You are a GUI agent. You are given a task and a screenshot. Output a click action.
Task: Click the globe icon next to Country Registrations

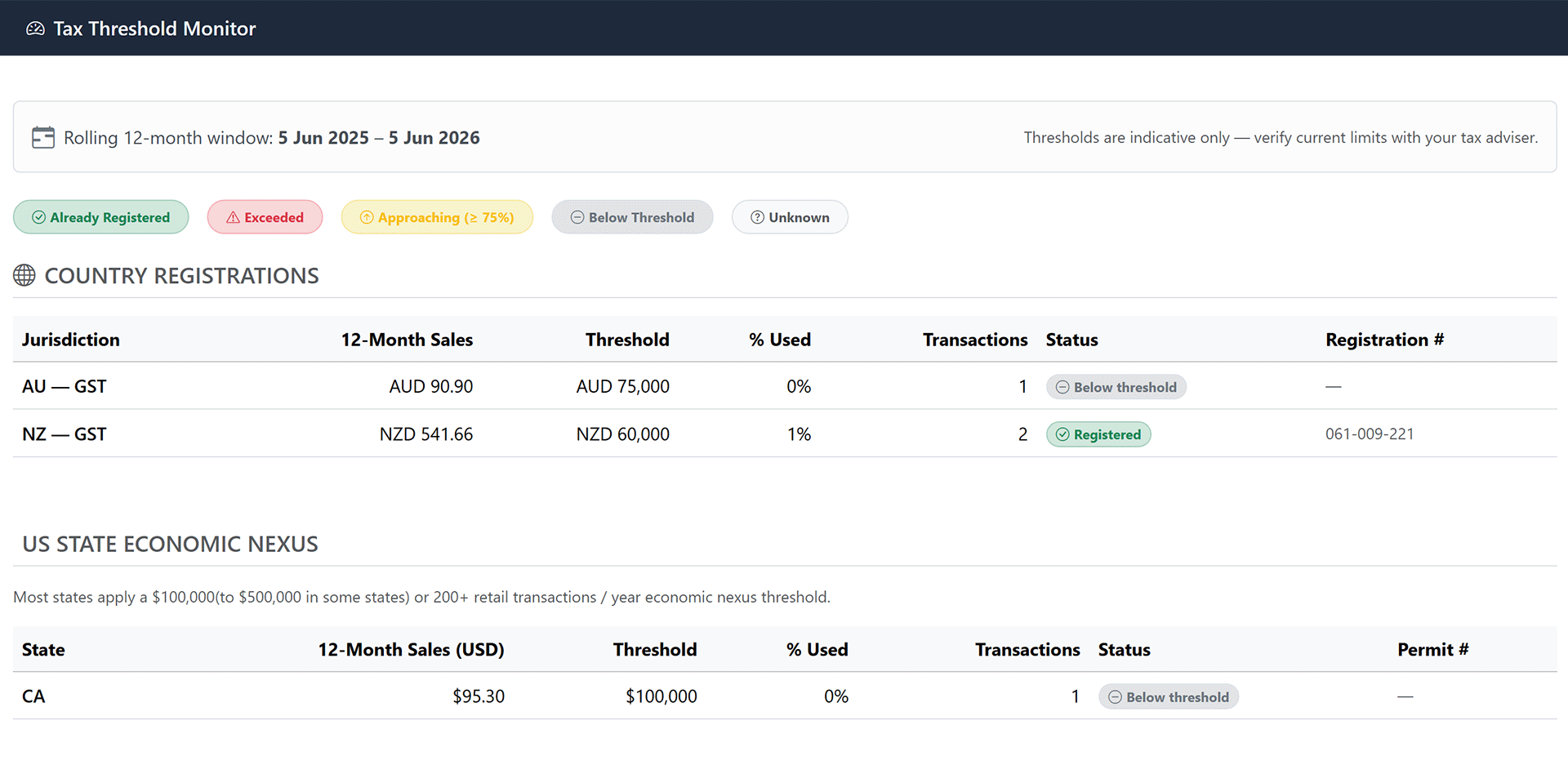[x=24, y=275]
